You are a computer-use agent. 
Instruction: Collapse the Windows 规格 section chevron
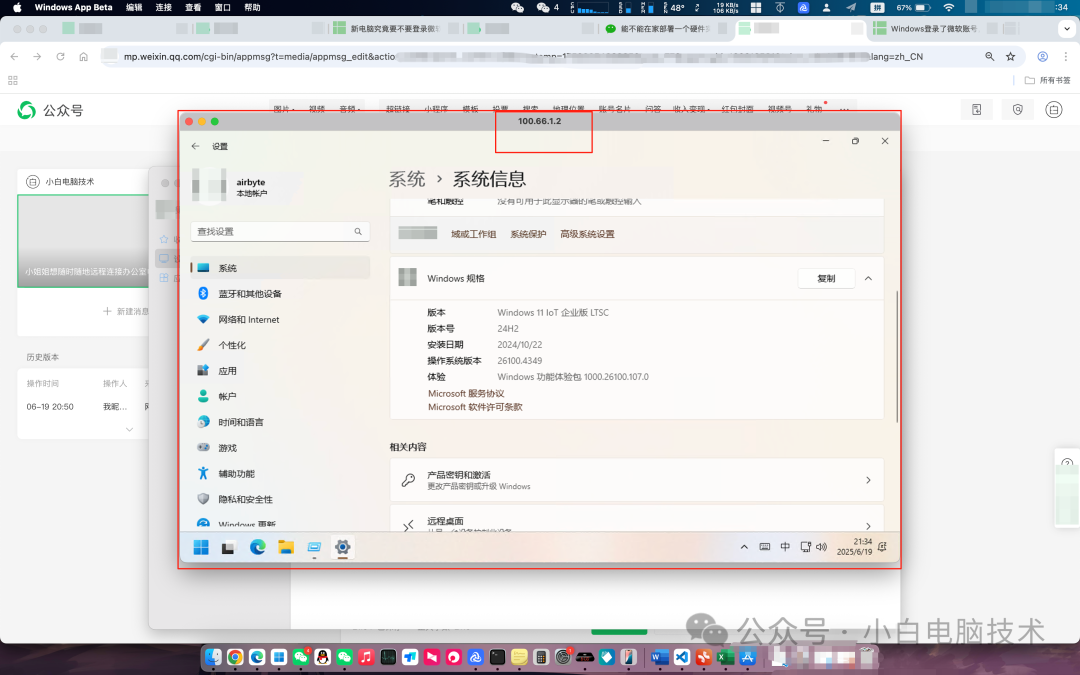click(x=868, y=278)
